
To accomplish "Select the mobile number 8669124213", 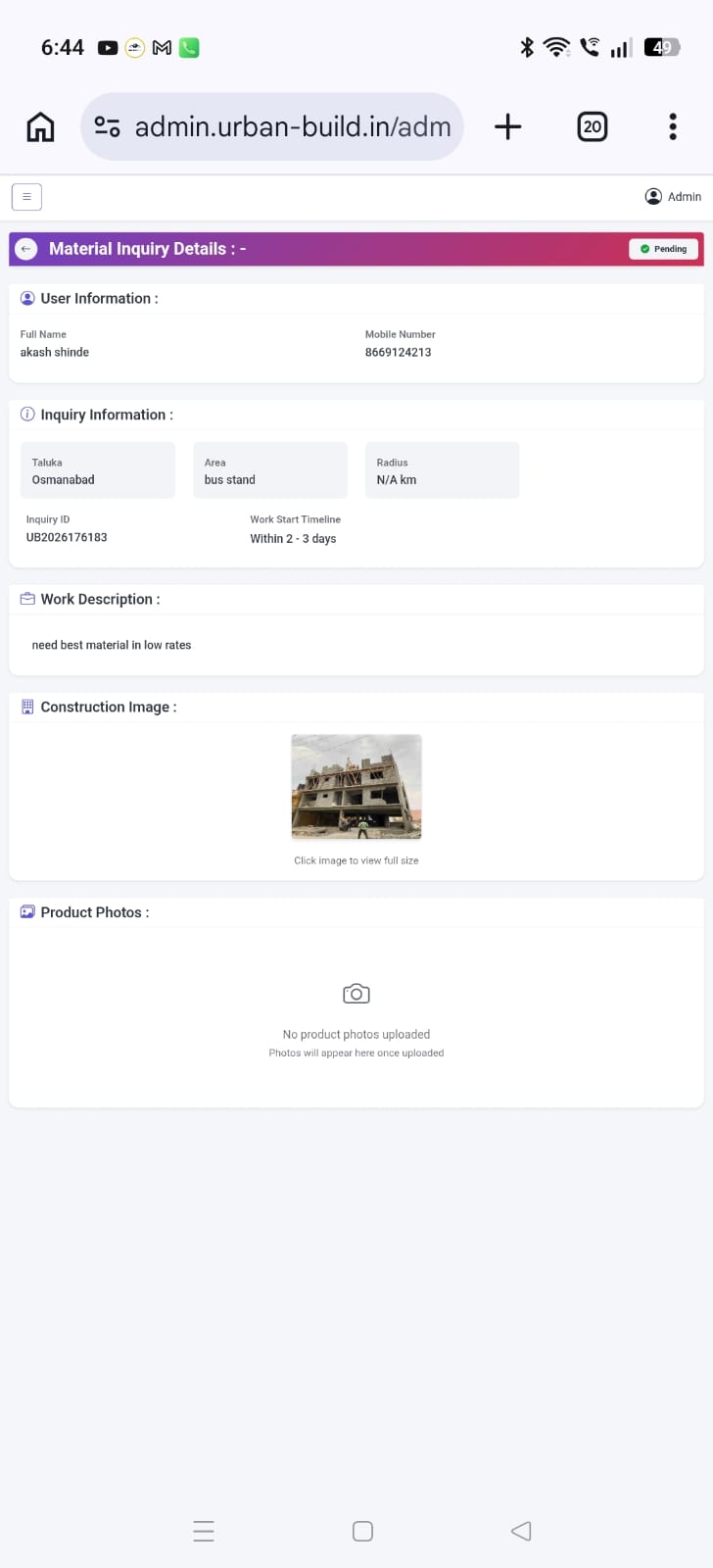I will tap(398, 352).
